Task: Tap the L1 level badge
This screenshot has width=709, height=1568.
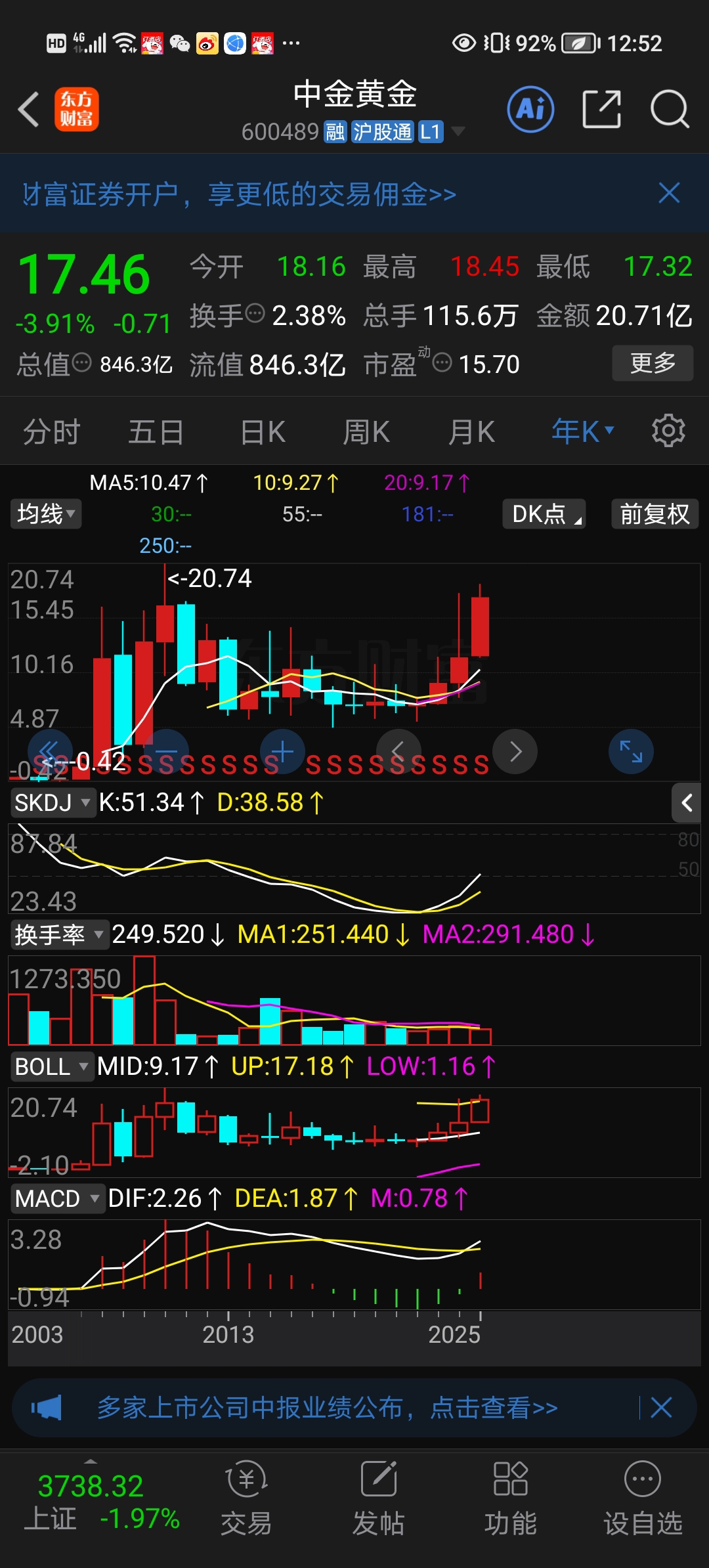Action: coord(430,132)
